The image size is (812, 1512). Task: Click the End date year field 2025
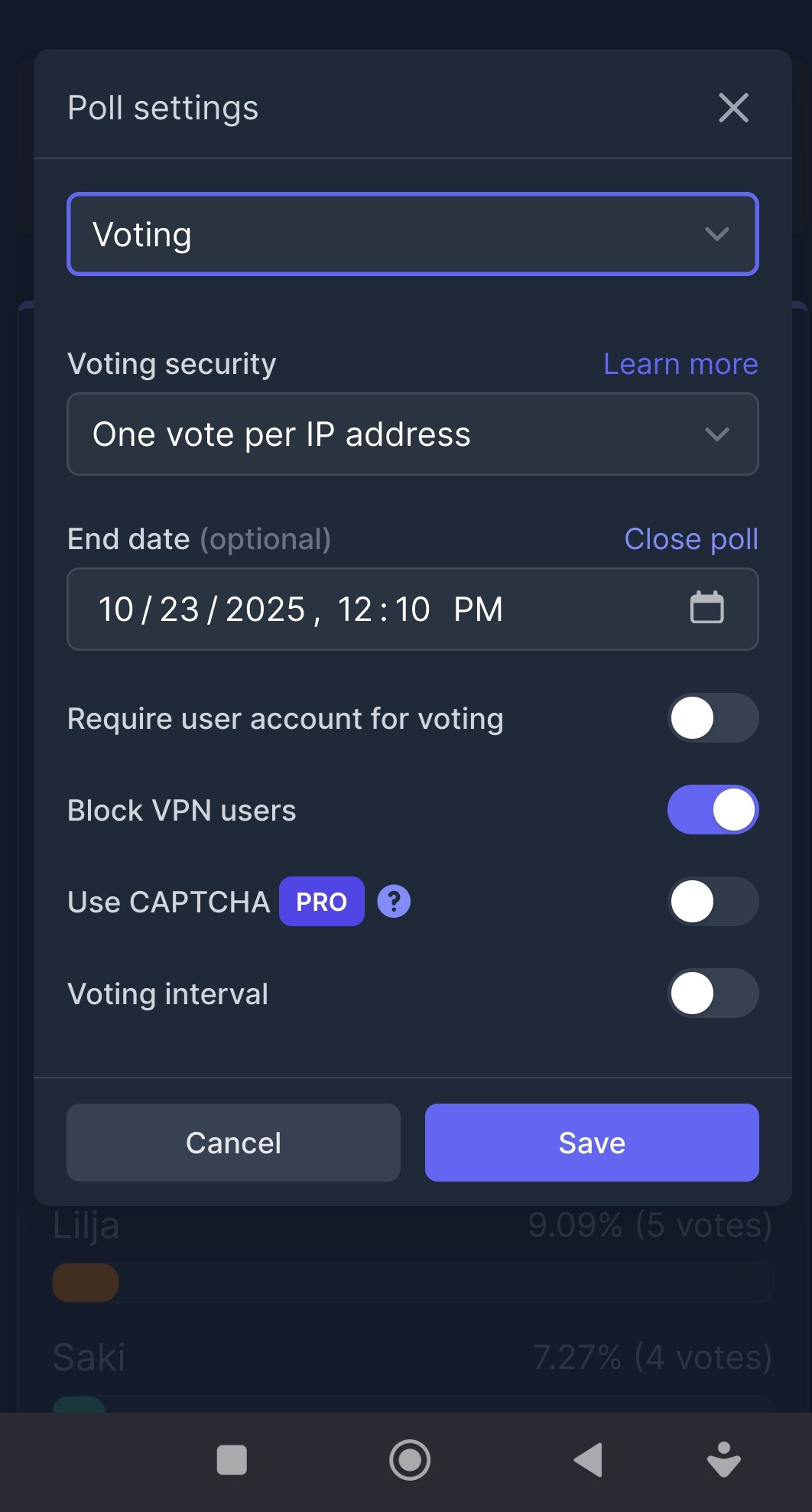pyautogui.click(x=265, y=610)
